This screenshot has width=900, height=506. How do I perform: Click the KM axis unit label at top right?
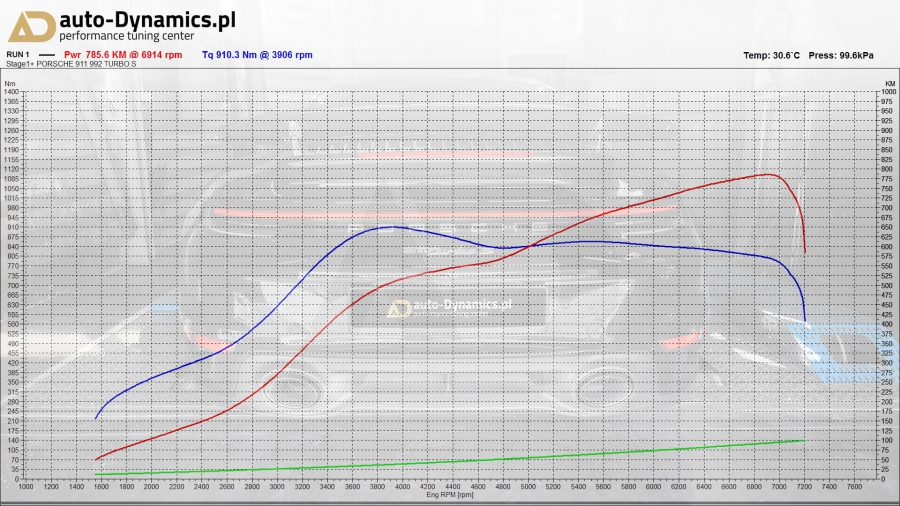[x=889, y=84]
